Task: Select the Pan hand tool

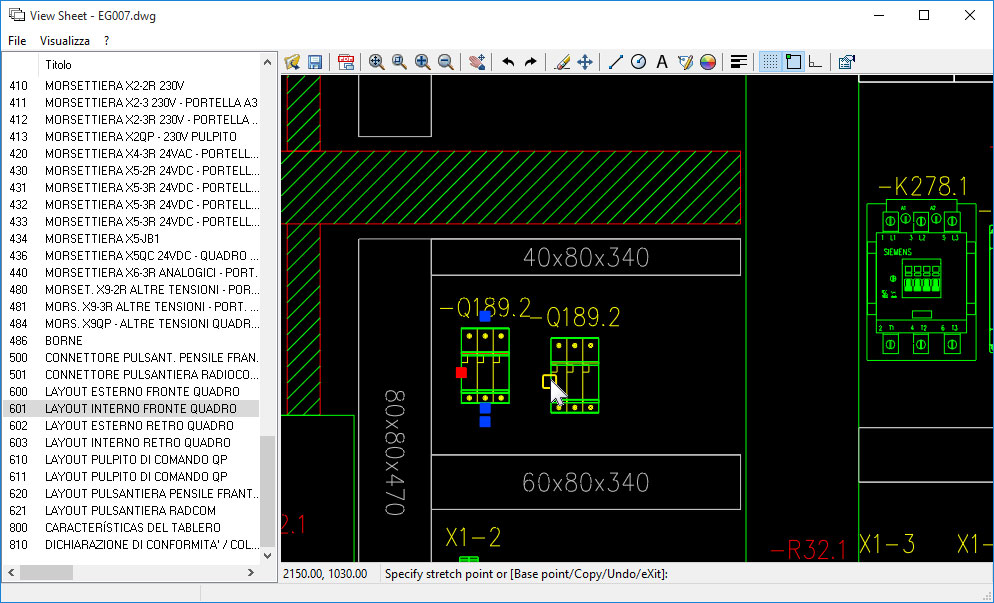Action: tap(477, 62)
